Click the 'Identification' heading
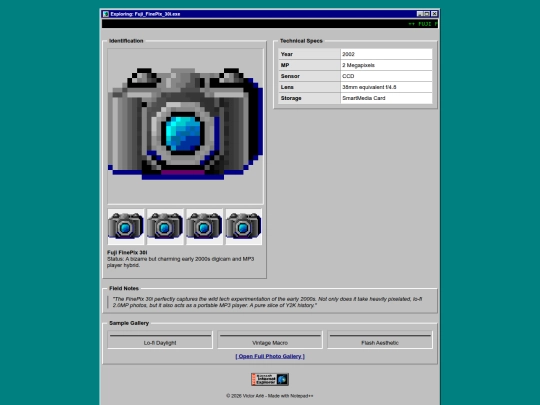This screenshot has height=405, width=540. click(126, 41)
